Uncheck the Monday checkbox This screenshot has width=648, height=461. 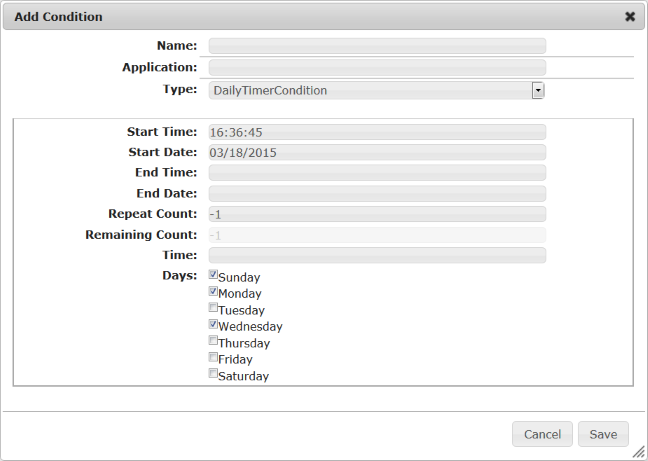tap(213, 291)
